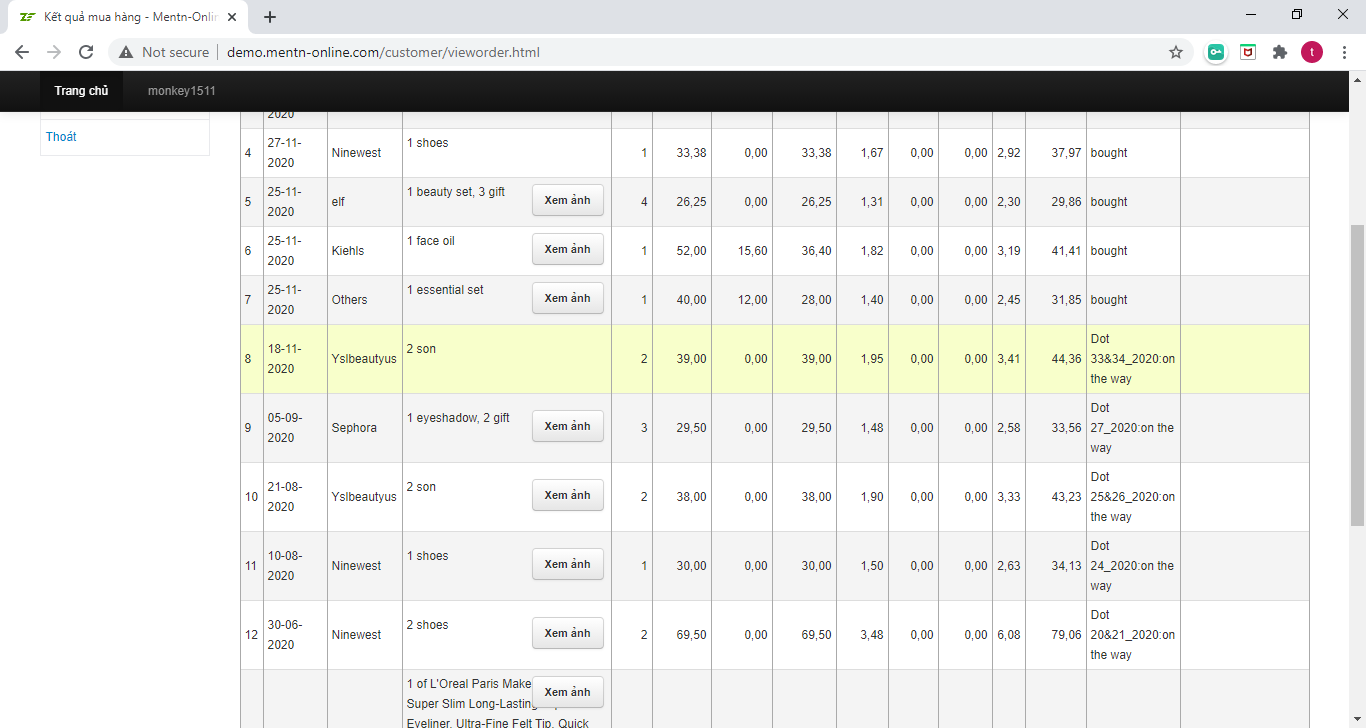Go to Trang chủ menu item
Screen dimensions: 1366x728
pyautogui.click(x=81, y=91)
